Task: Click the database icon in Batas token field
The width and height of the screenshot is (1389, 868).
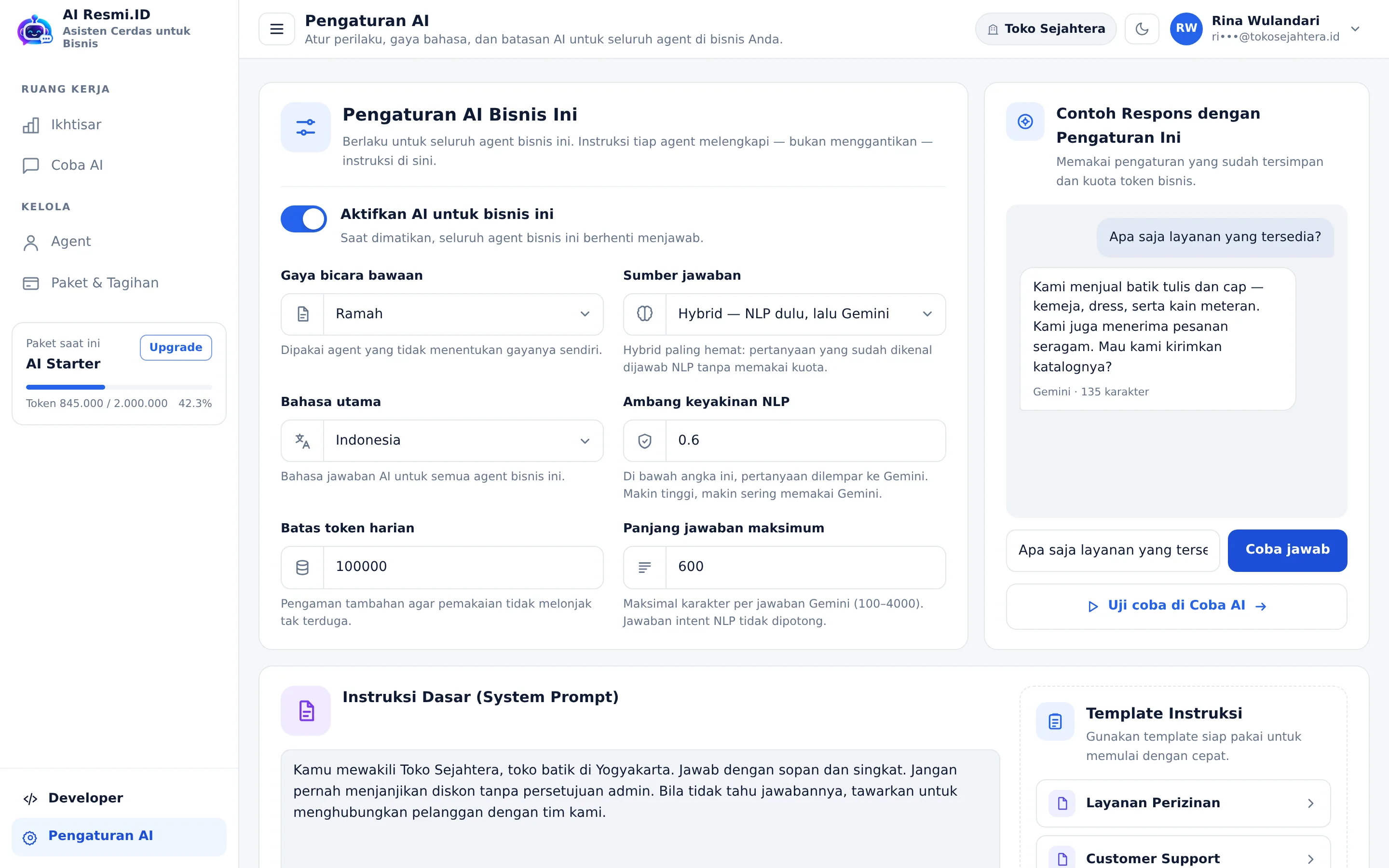Action: 302,567
